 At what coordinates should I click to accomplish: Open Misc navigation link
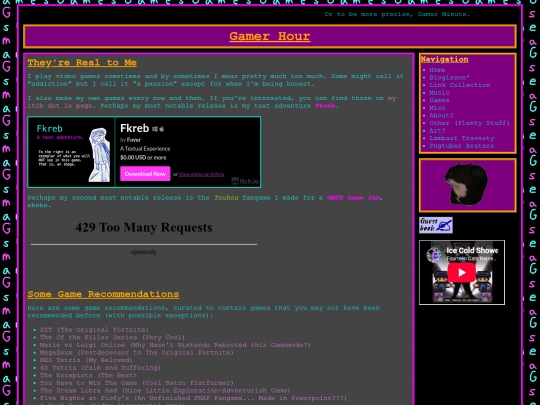[437, 108]
